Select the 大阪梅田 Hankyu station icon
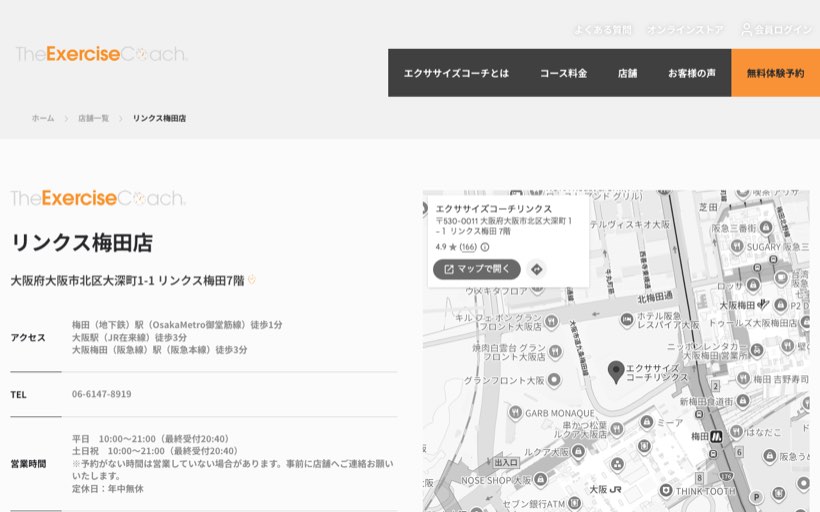The width and height of the screenshot is (820, 512). 764,304
